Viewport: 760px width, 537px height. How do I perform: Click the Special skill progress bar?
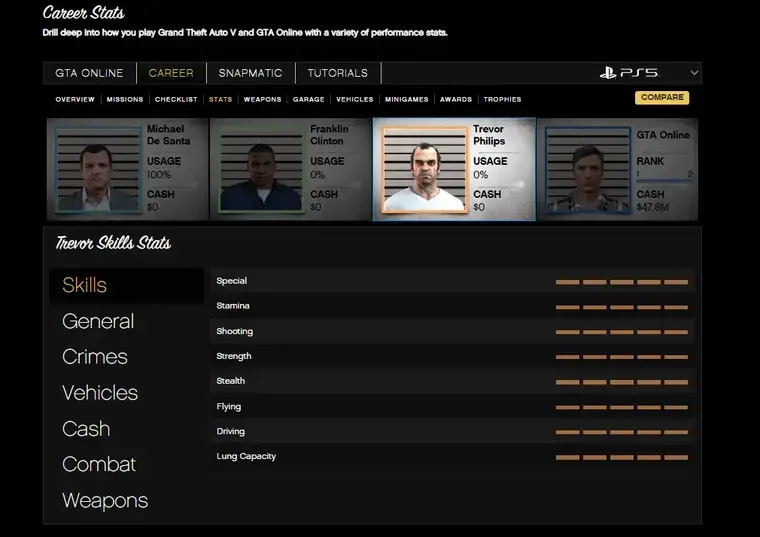621,282
